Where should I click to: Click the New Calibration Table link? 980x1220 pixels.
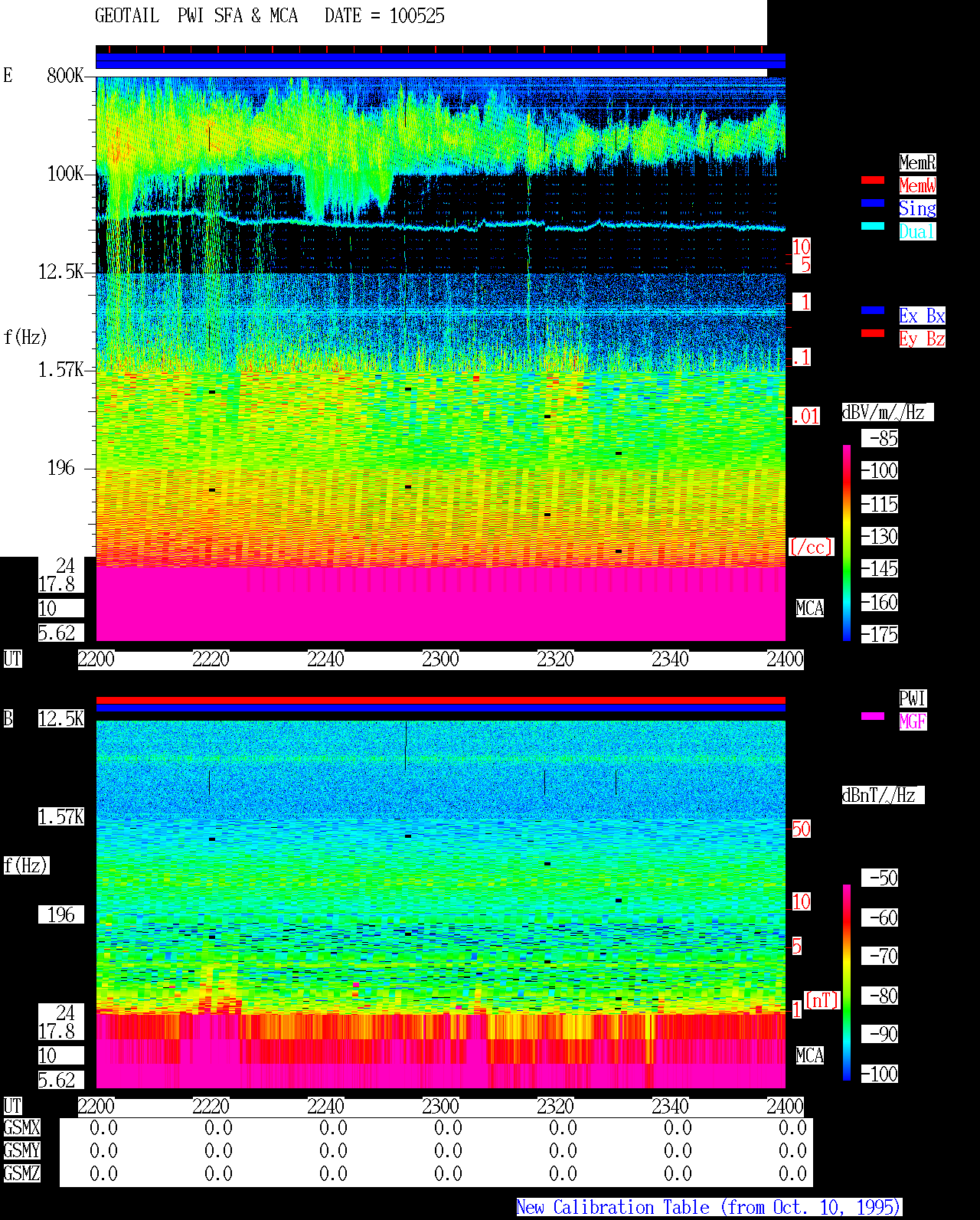pyautogui.click(x=709, y=1208)
